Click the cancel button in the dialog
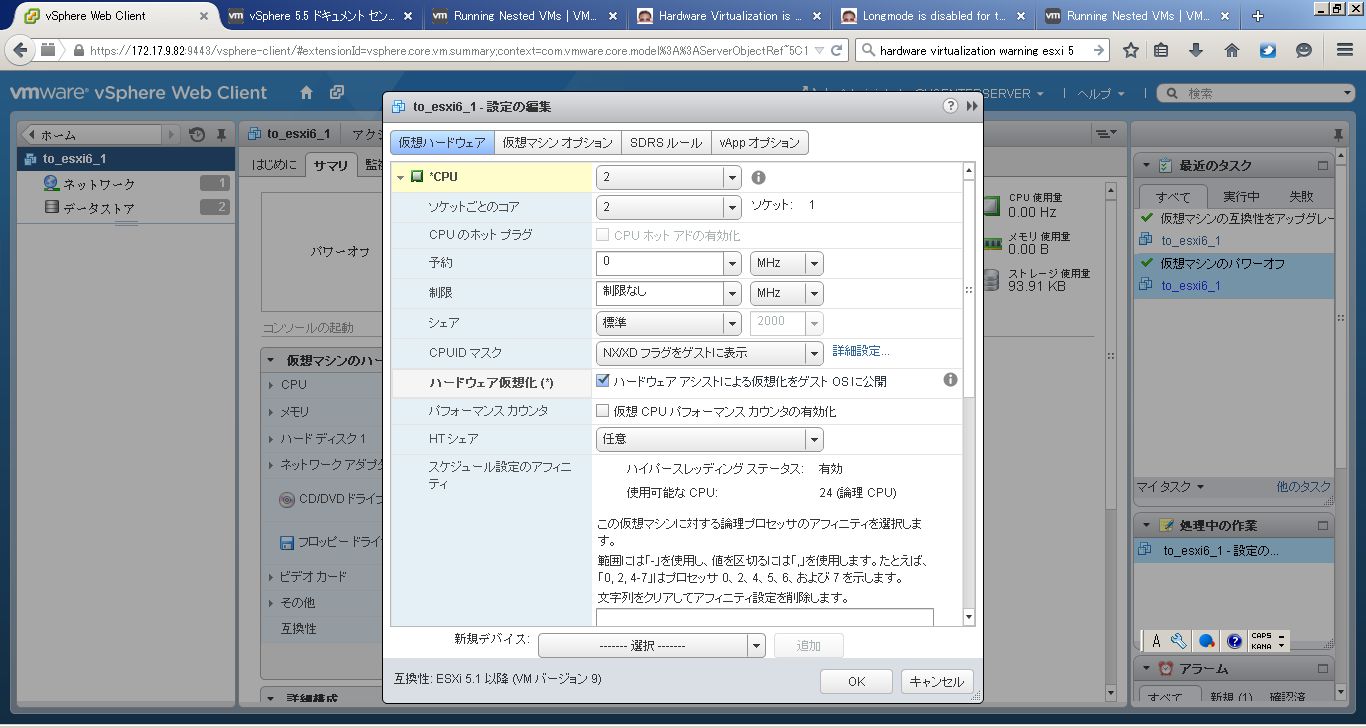Screen dimensions: 1366x728 pyautogui.click(x=937, y=681)
